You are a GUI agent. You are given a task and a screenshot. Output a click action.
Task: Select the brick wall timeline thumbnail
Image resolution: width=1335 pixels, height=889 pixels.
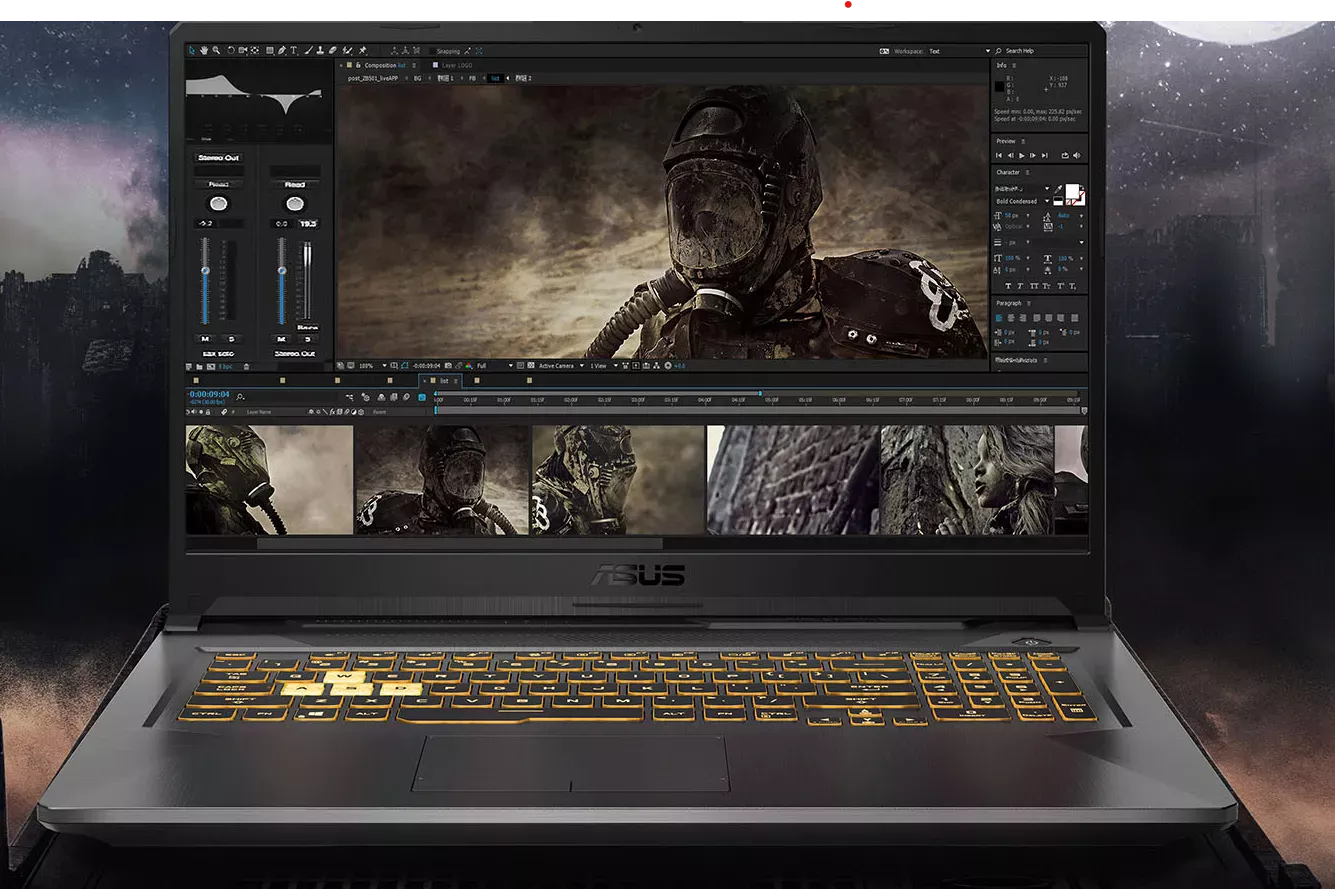(793, 480)
